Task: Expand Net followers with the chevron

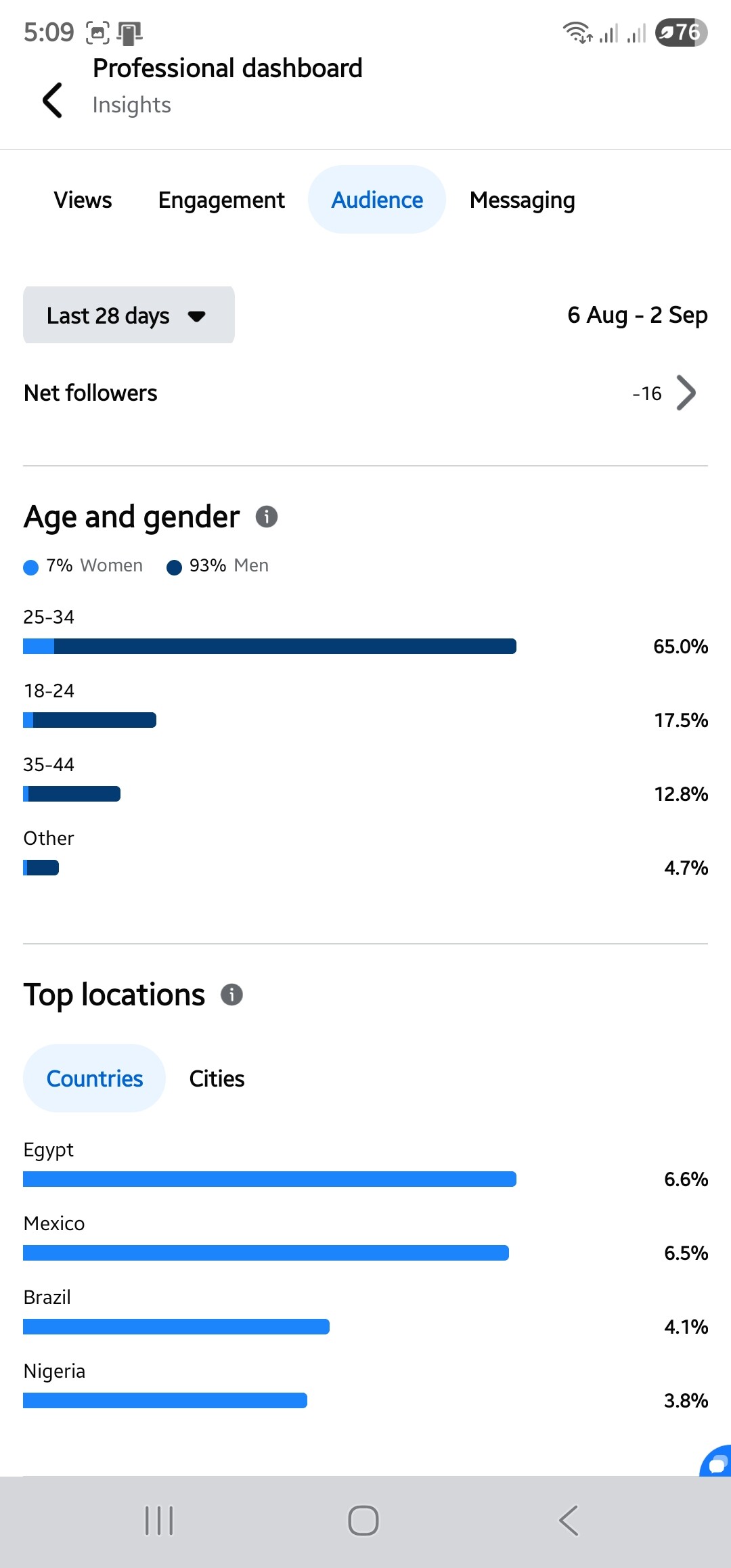Action: 686,393
